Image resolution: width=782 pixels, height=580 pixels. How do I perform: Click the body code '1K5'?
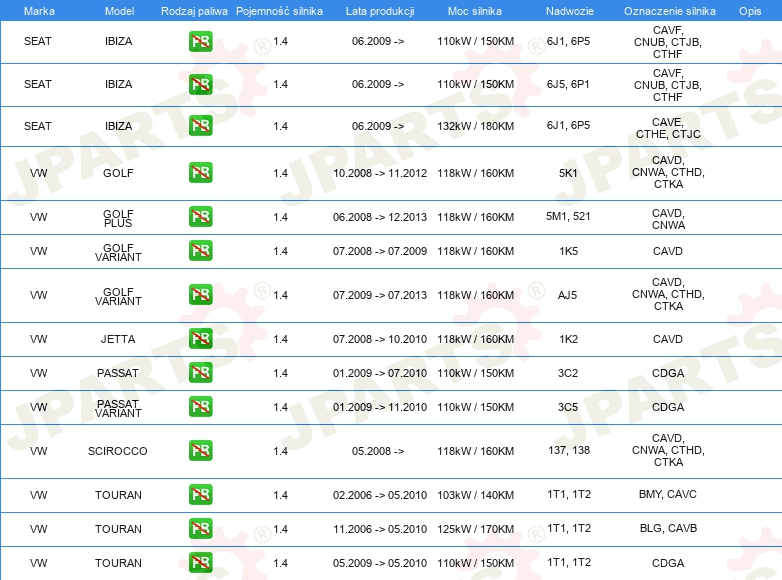tap(568, 251)
